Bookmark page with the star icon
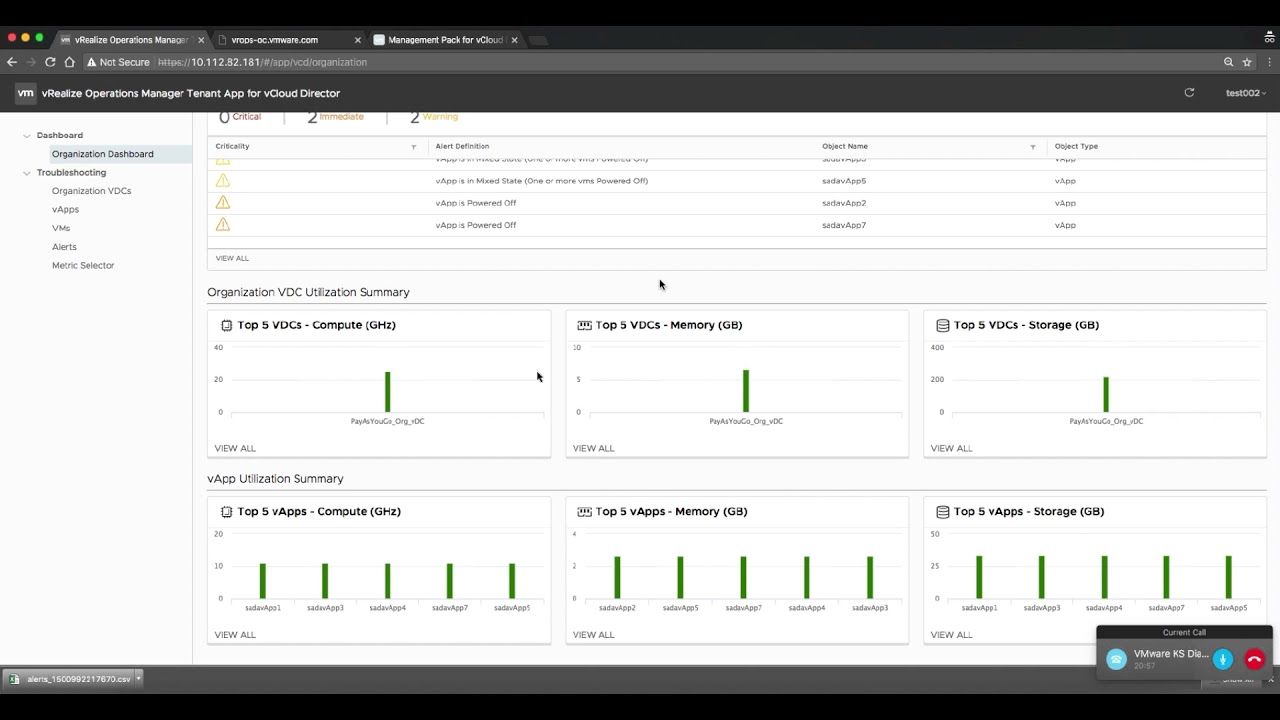This screenshot has height=720, width=1280. pyautogui.click(x=1247, y=62)
